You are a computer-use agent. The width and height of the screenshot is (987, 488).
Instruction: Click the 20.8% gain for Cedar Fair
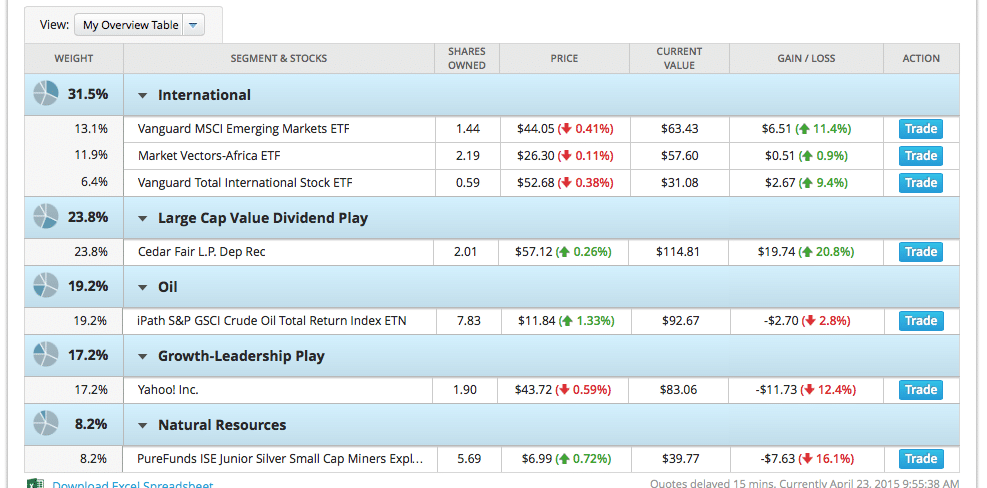826,252
